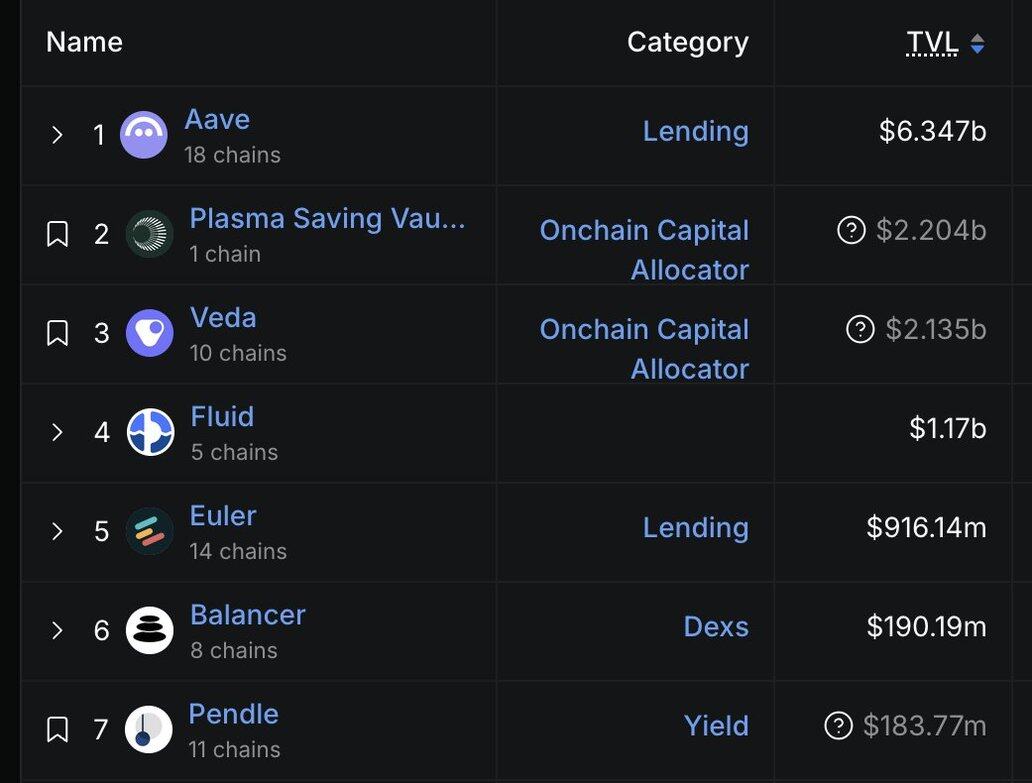
Task: Bookmark the Veda protocol row
Action: click(x=58, y=333)
